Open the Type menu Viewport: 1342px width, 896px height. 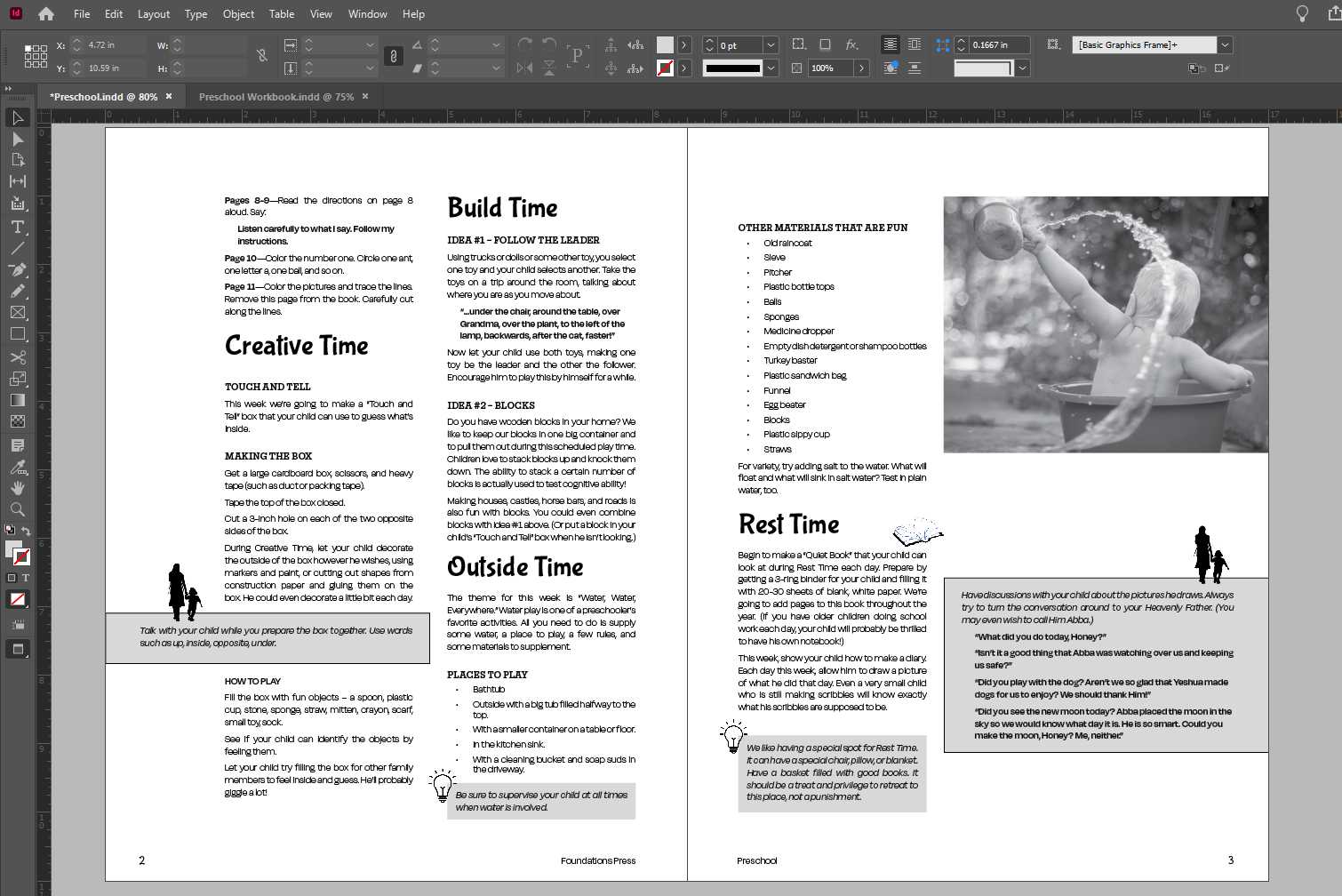point(196,14)
